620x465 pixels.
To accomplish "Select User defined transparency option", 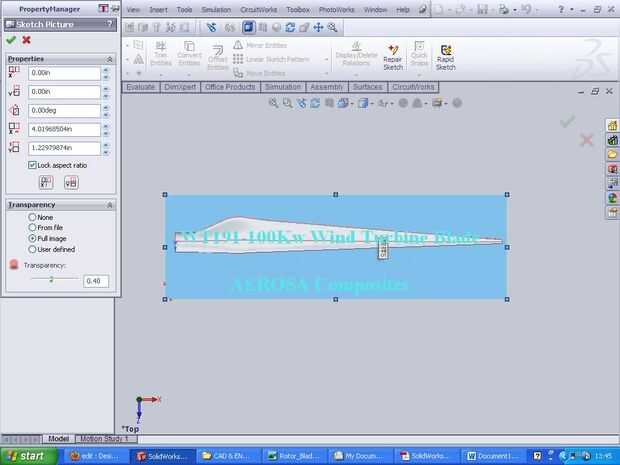I will coord(32,250).
